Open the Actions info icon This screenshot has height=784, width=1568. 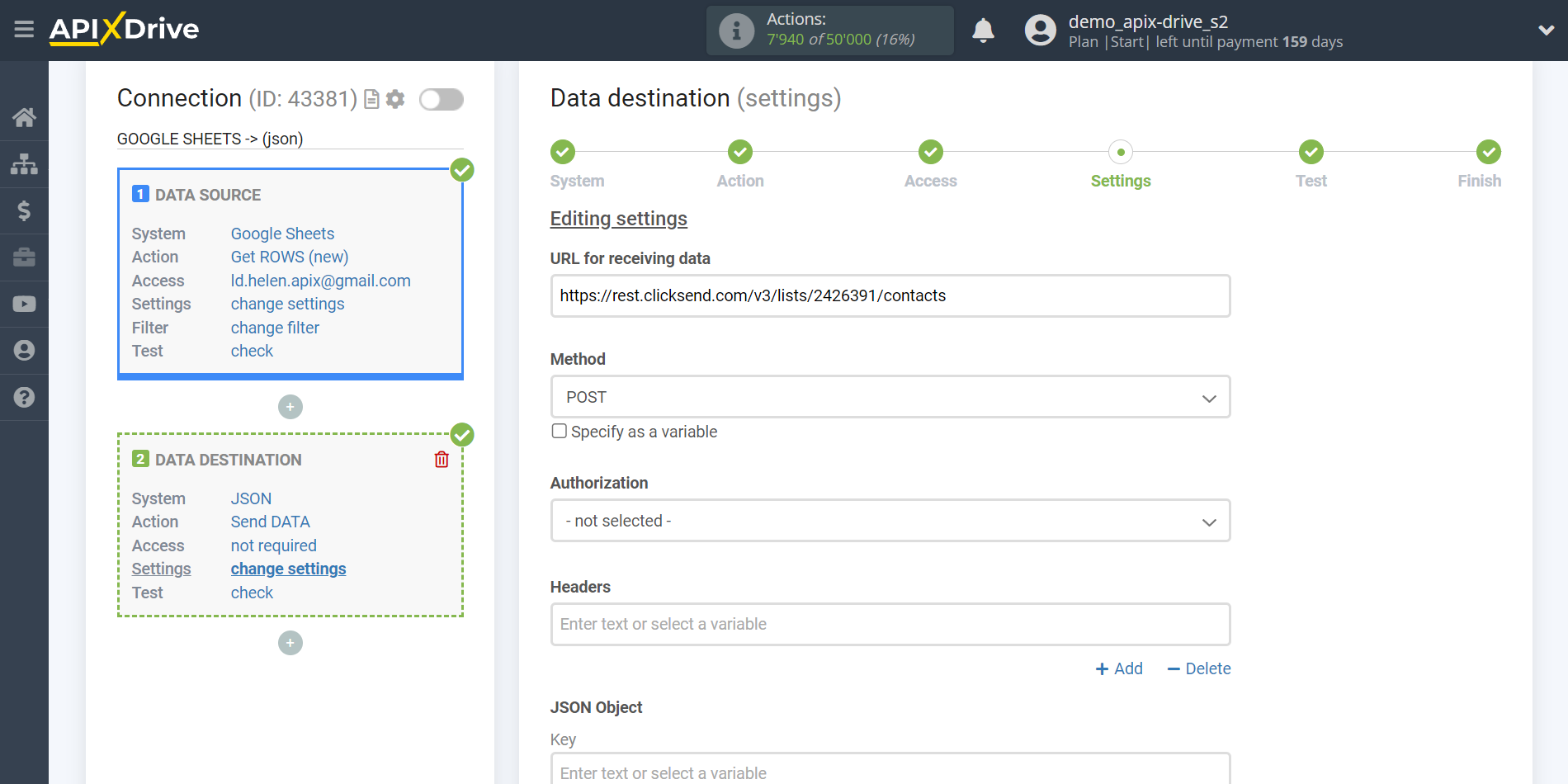tap(736, 31)
